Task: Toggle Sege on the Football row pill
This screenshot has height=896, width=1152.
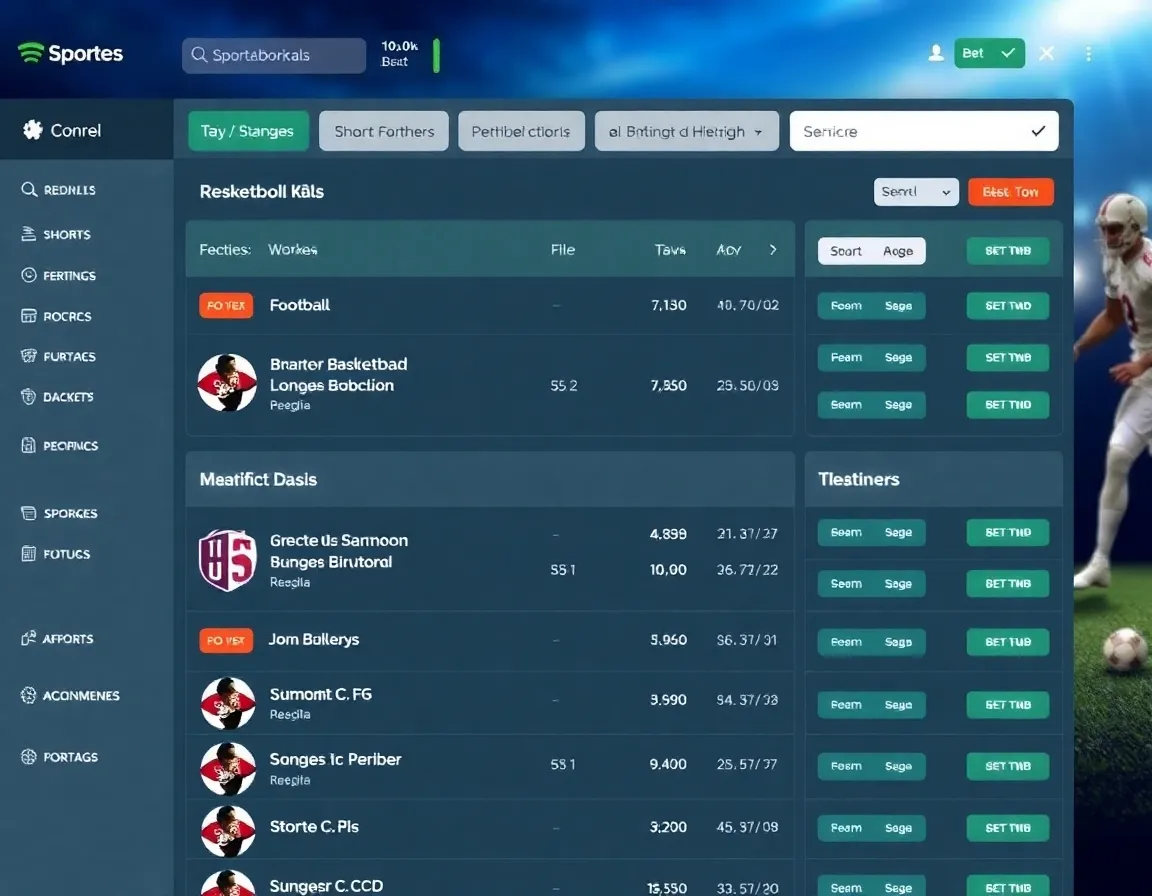Action: point(898,305)
